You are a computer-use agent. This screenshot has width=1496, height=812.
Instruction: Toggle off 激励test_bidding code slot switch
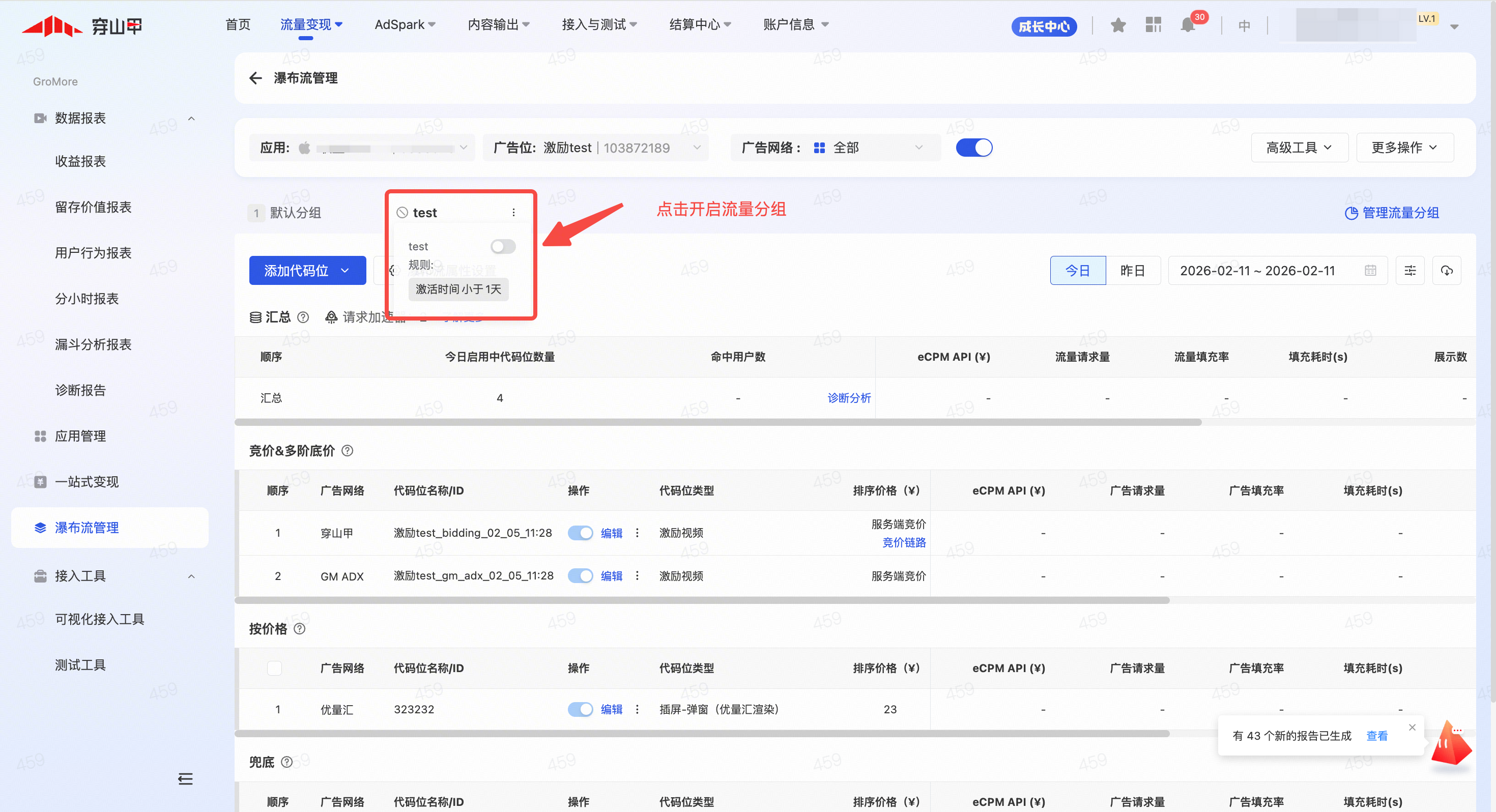click(x=580, y=533)
